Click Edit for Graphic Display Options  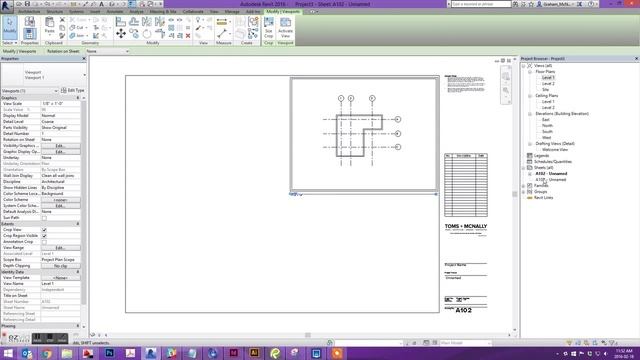click(60, 152)
